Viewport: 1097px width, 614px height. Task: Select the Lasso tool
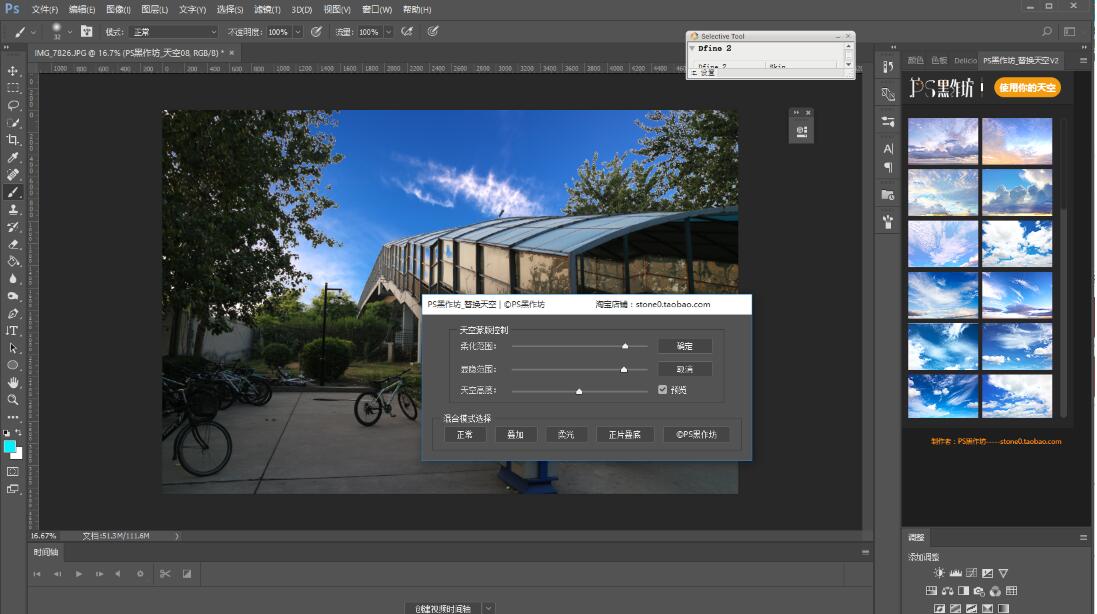pos(13,105)
